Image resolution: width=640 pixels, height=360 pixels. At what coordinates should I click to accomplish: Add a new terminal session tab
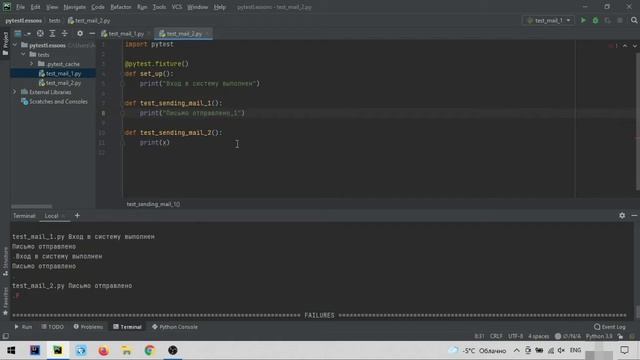point(77,216)
